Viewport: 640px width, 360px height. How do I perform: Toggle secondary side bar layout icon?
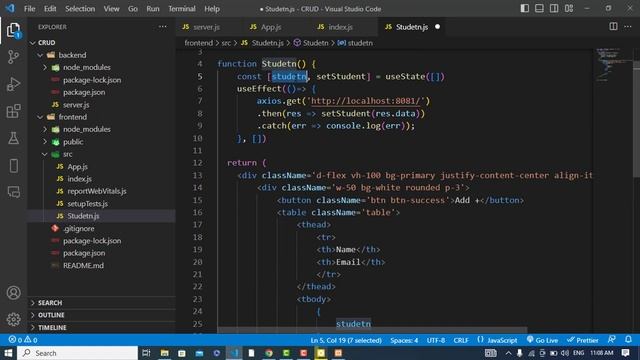pos(554,9)
